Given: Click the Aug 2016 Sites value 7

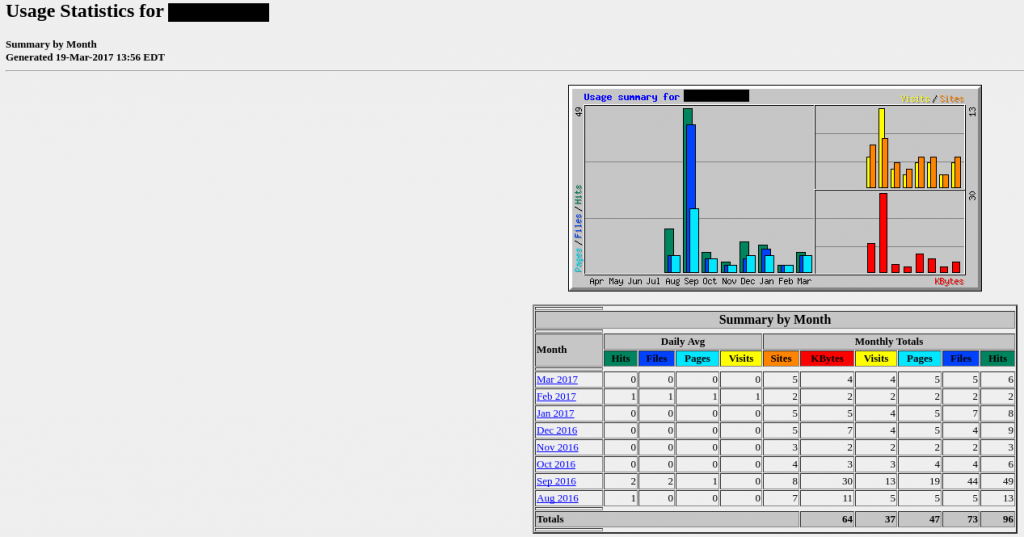Looking at the screenshot, I should [x=795, y=498].
